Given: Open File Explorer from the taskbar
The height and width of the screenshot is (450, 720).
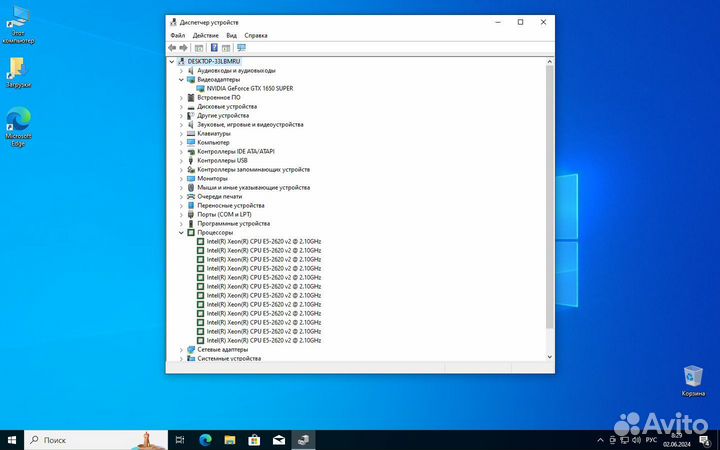Looking at the screenshot, I should (230, 440).
